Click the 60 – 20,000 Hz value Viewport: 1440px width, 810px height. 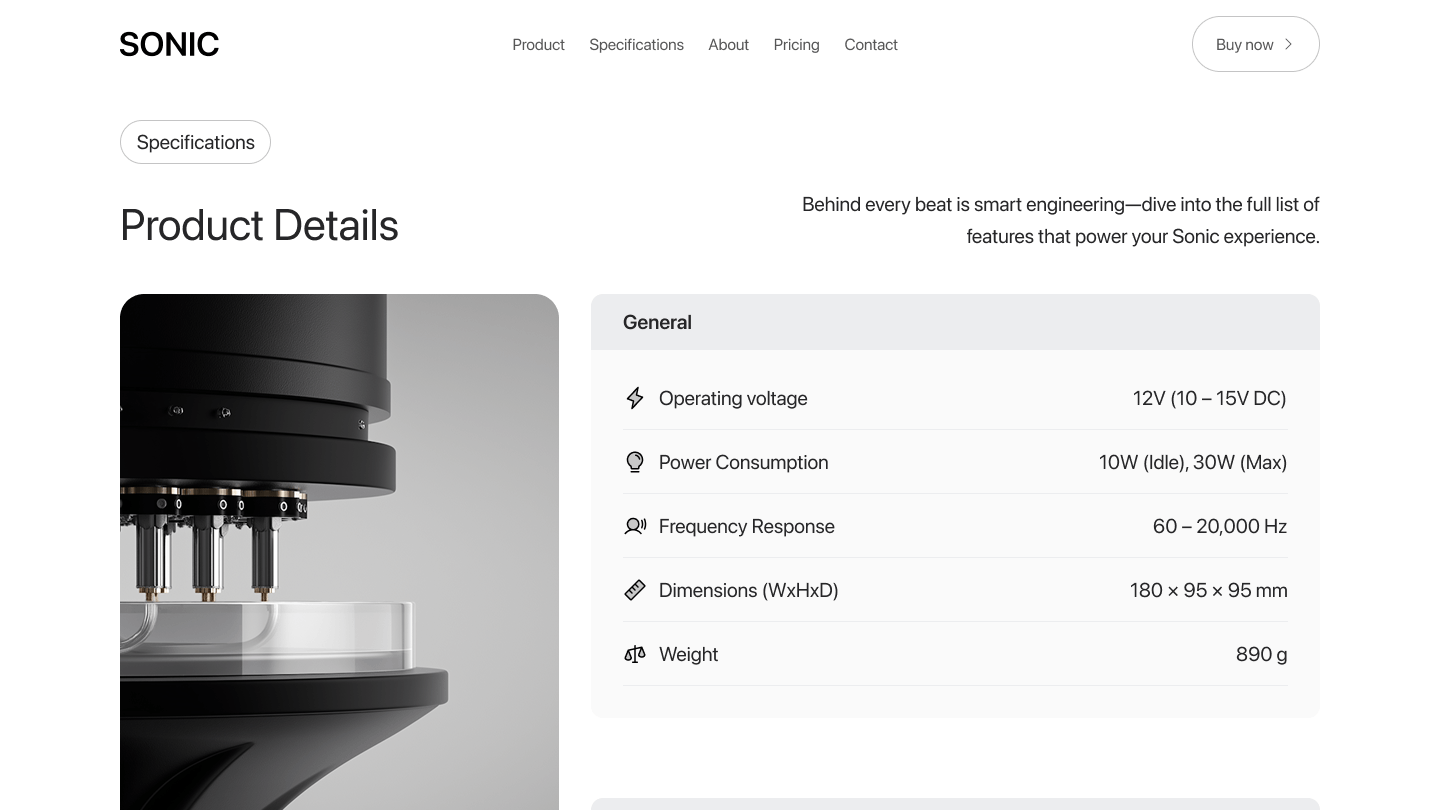1219,526
